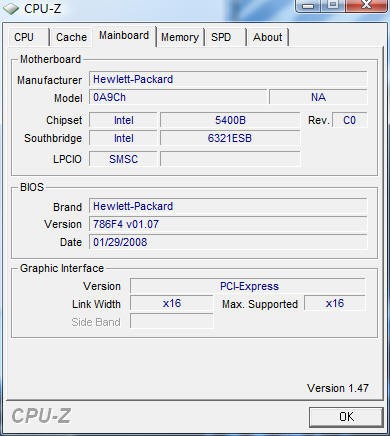The image size is (390, 436).
Task: Click the Link Width field x16
Action: [x=172, y=304]
